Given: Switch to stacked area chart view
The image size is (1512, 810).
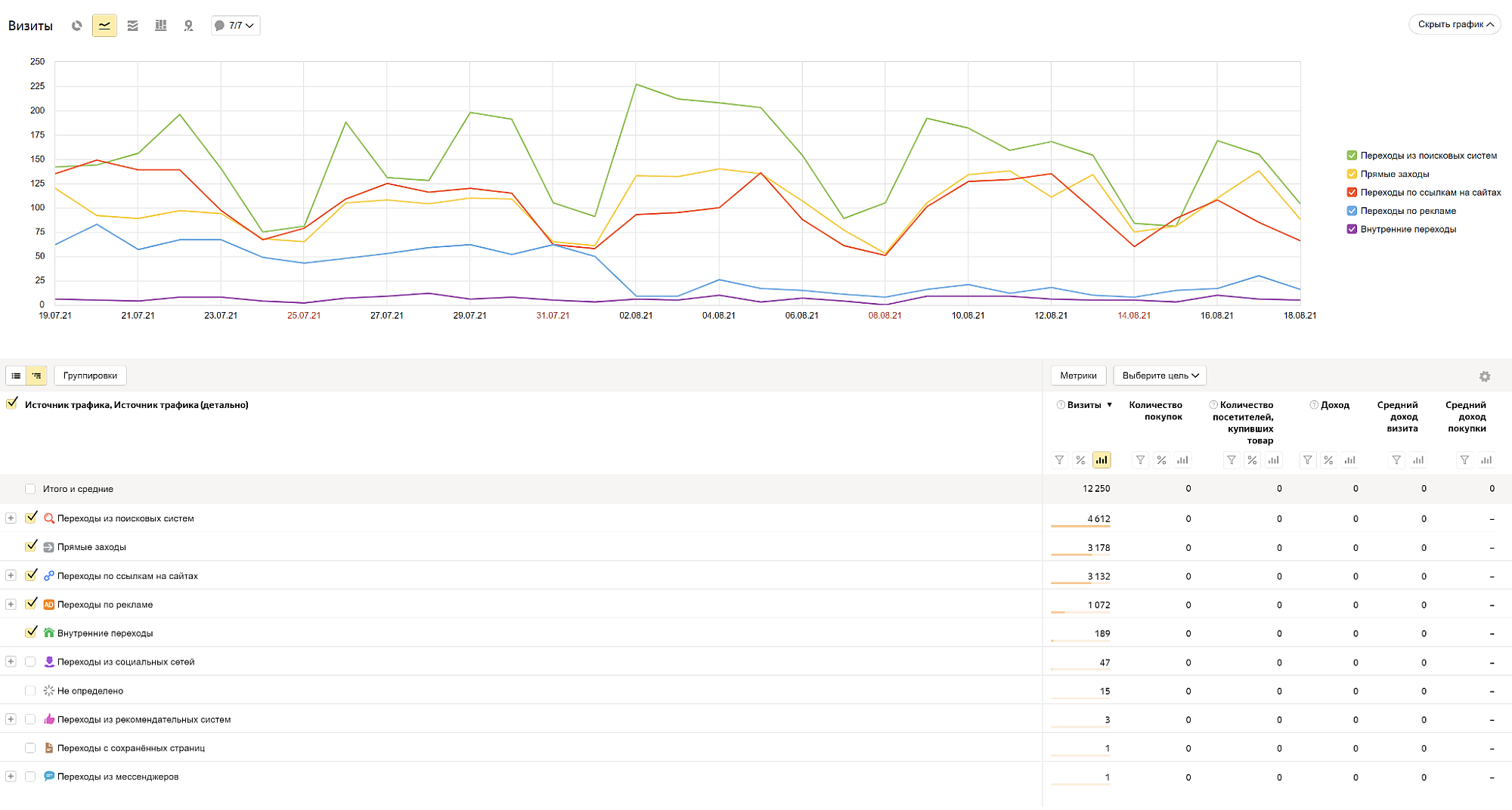Looking at the screenshot, I should coord(132,26).
